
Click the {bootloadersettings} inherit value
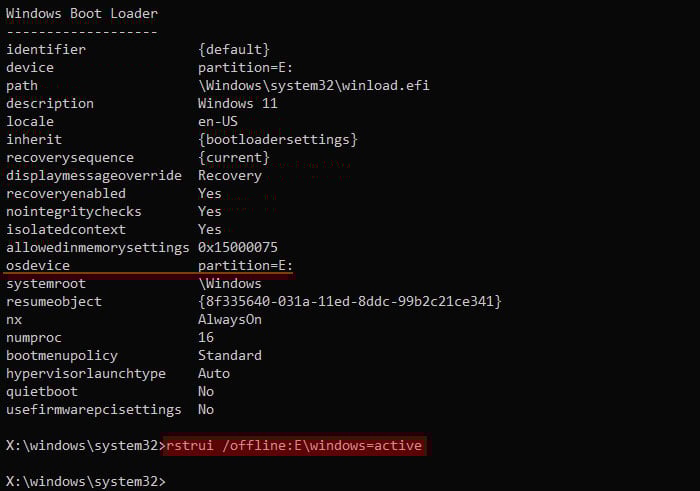pos(278,139)
